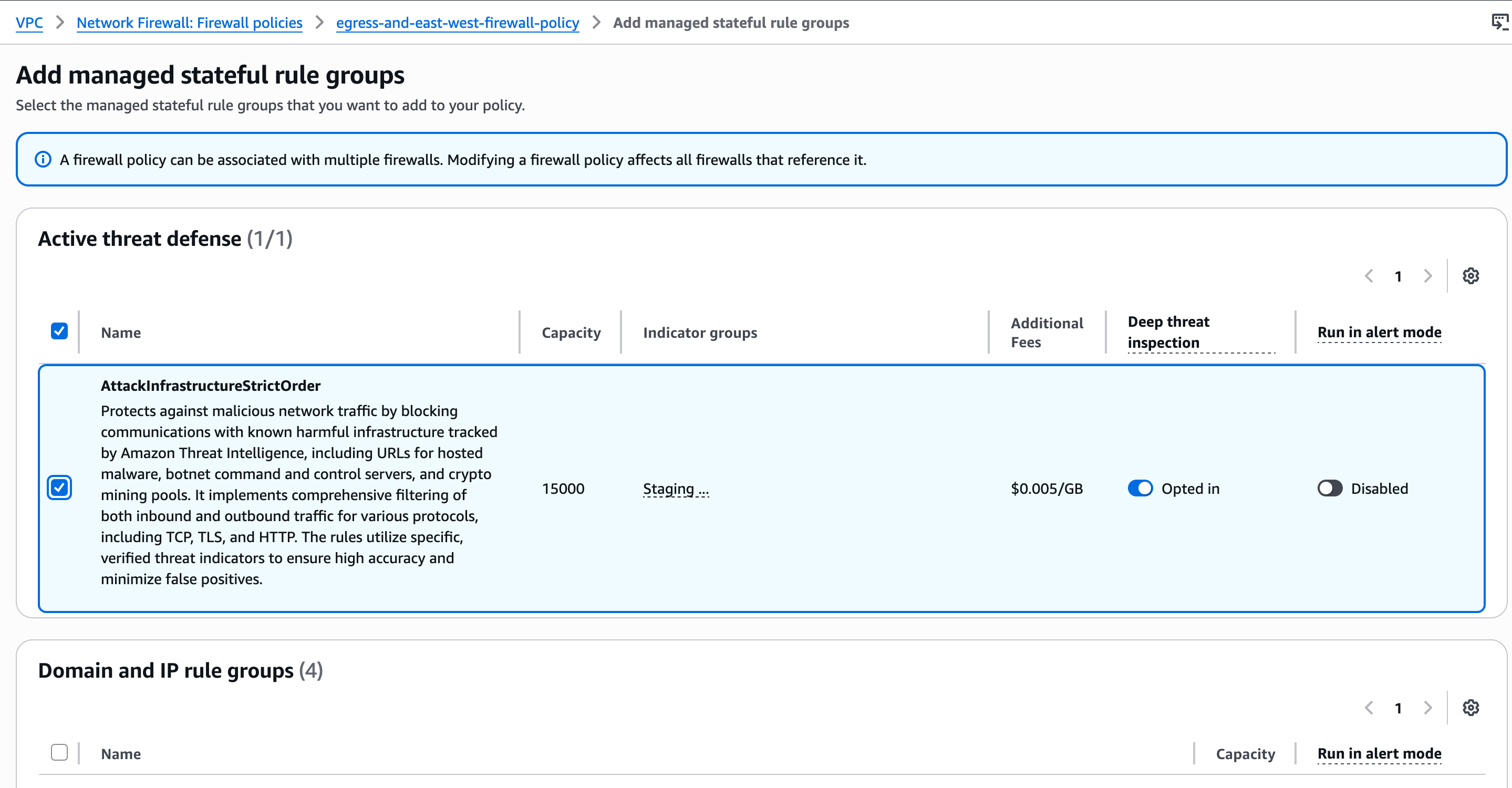Open Network Firewall: Firewall policies breadcrumb
Image resolution: width=1512 pixels, height=788 pixels.
point(189,23)
